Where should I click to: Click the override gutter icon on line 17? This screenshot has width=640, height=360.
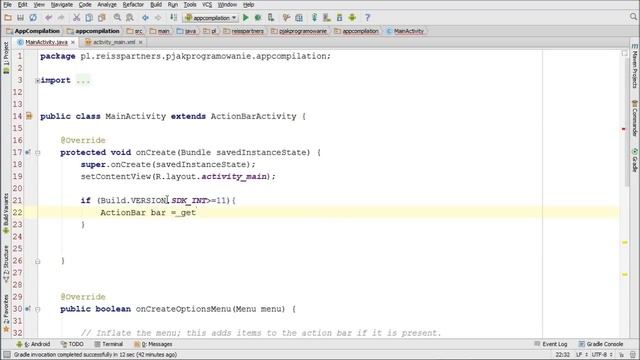pyautogui.click(x=28, y=152)
